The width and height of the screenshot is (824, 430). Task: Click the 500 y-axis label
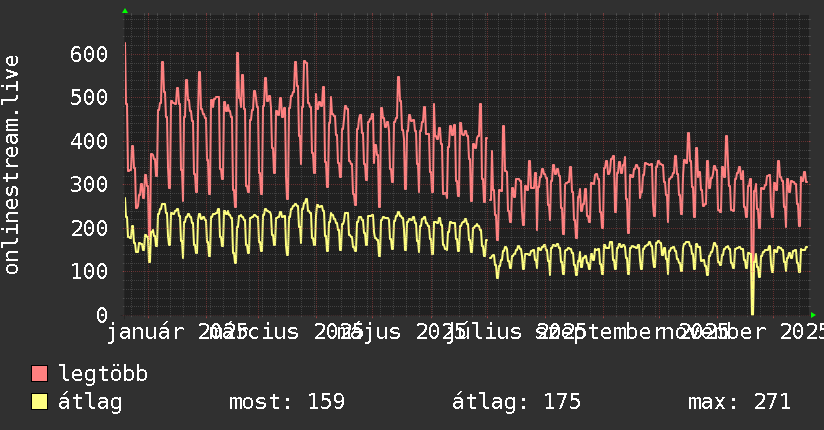(x=89, y=98)
